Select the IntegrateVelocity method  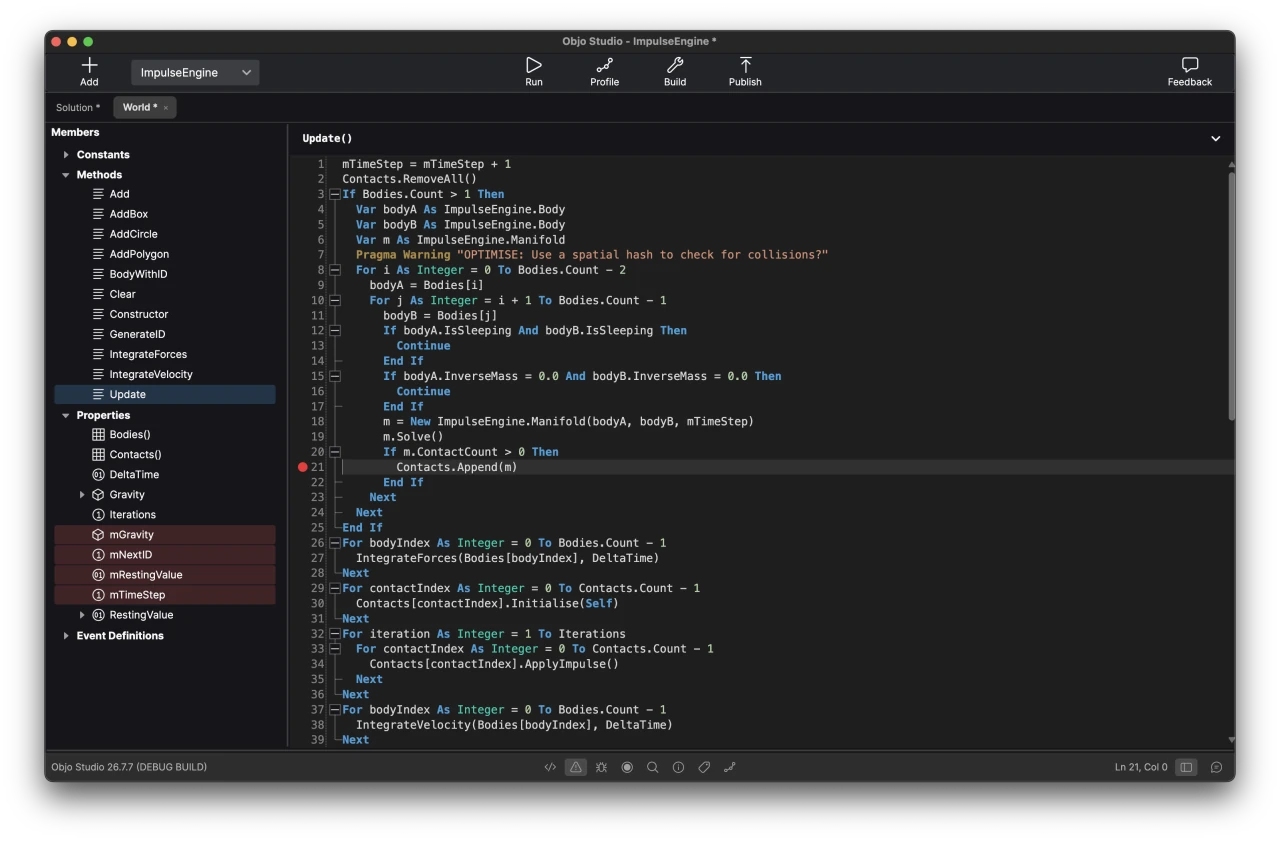click(165, 374)
